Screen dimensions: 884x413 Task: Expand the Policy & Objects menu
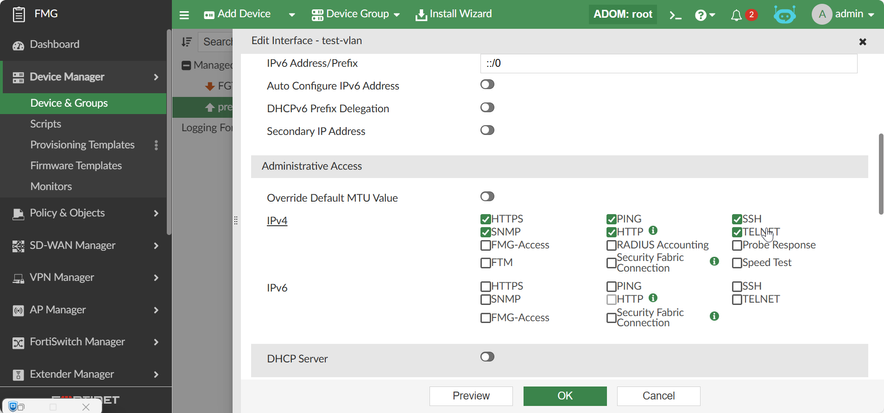tap(84, 213)
